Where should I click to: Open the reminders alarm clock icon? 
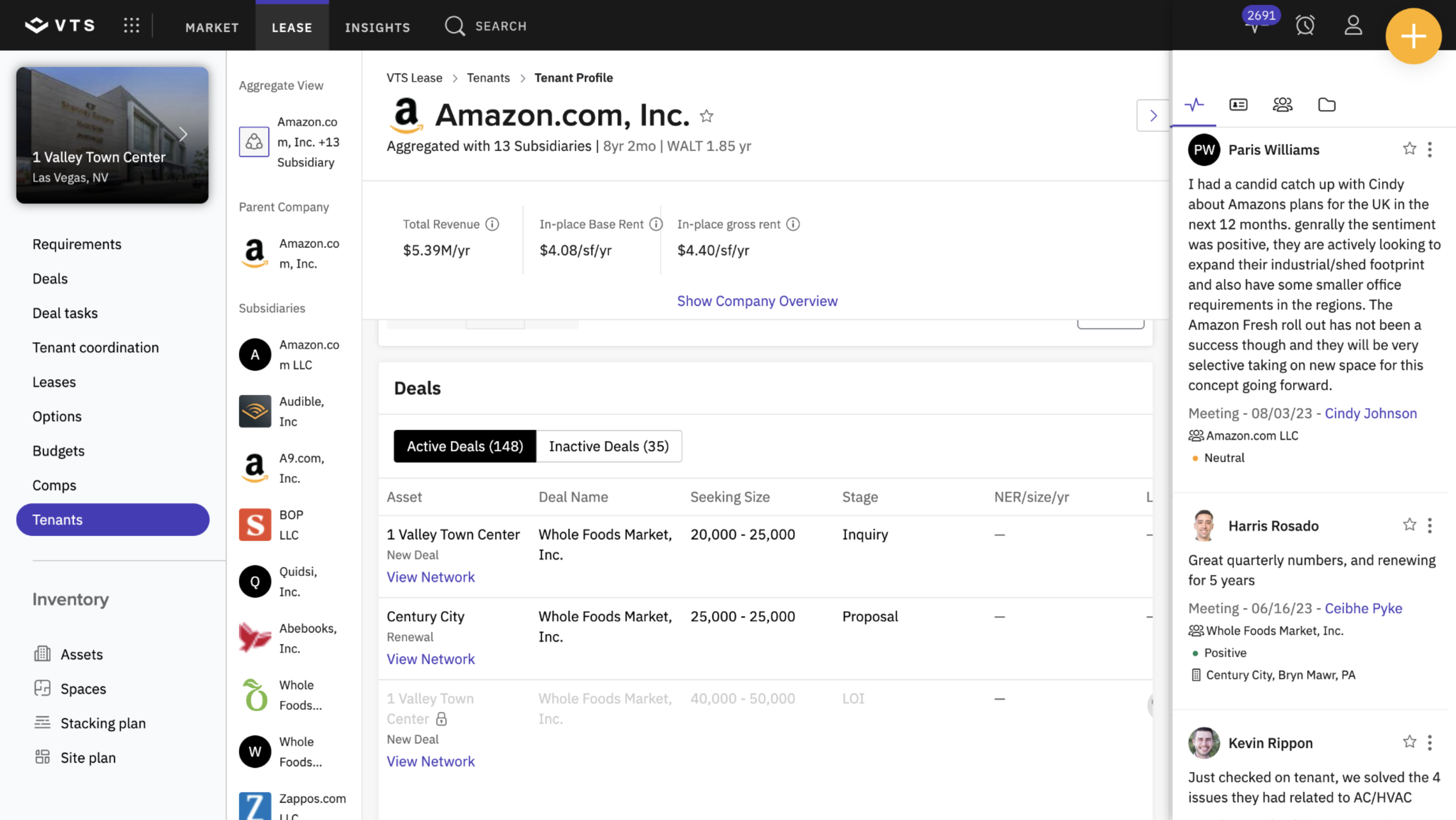point(1305,25)
